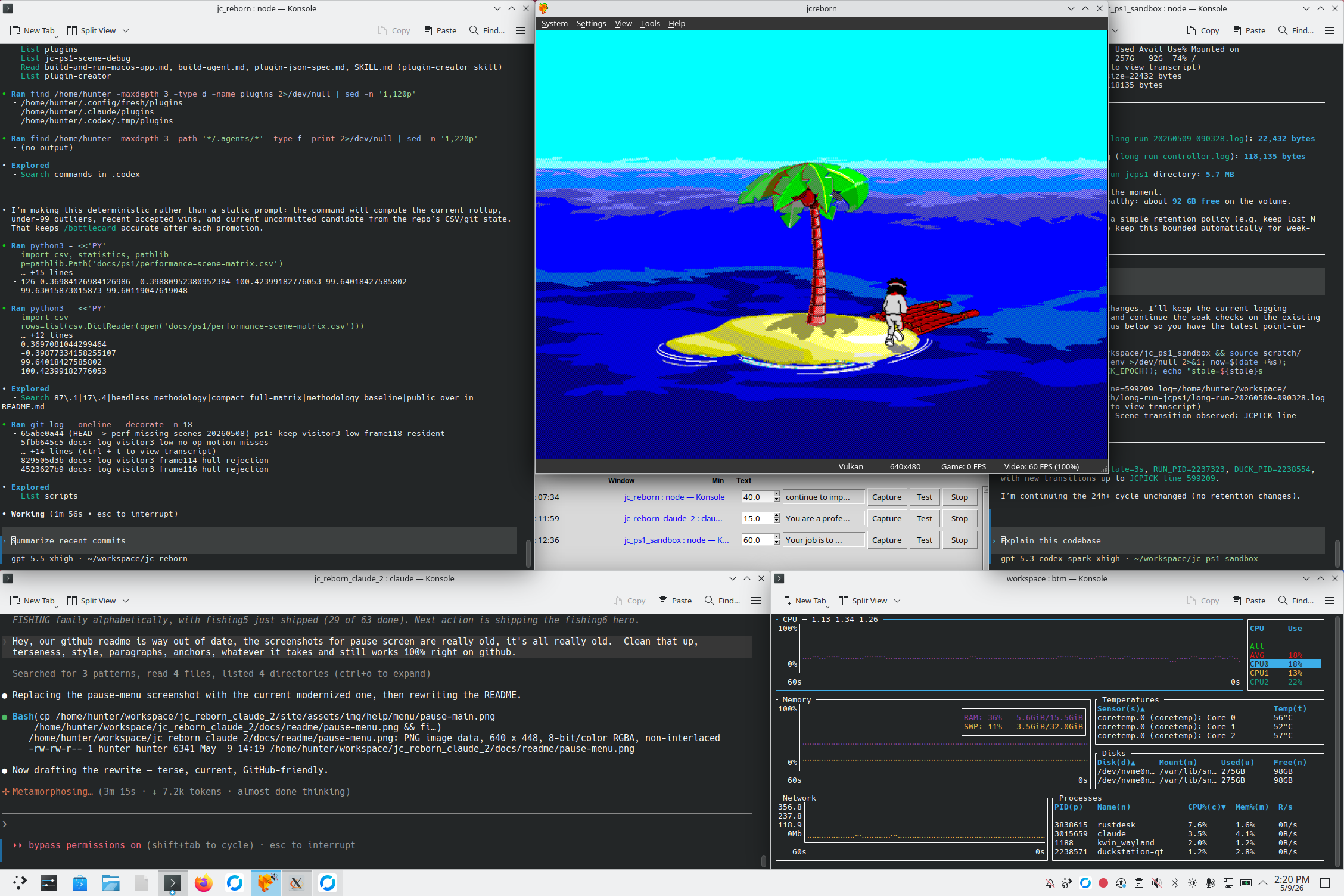The height and width of the screenshot is (896, 1344).
Task: Open the Discover software center taskbar icon
Action: pos(80,882)
